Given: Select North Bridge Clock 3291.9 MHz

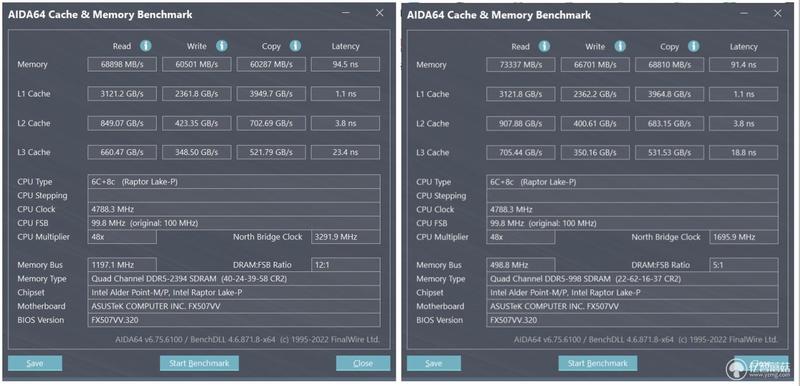Looking at the screenshot, I should (x=345, y=237).
